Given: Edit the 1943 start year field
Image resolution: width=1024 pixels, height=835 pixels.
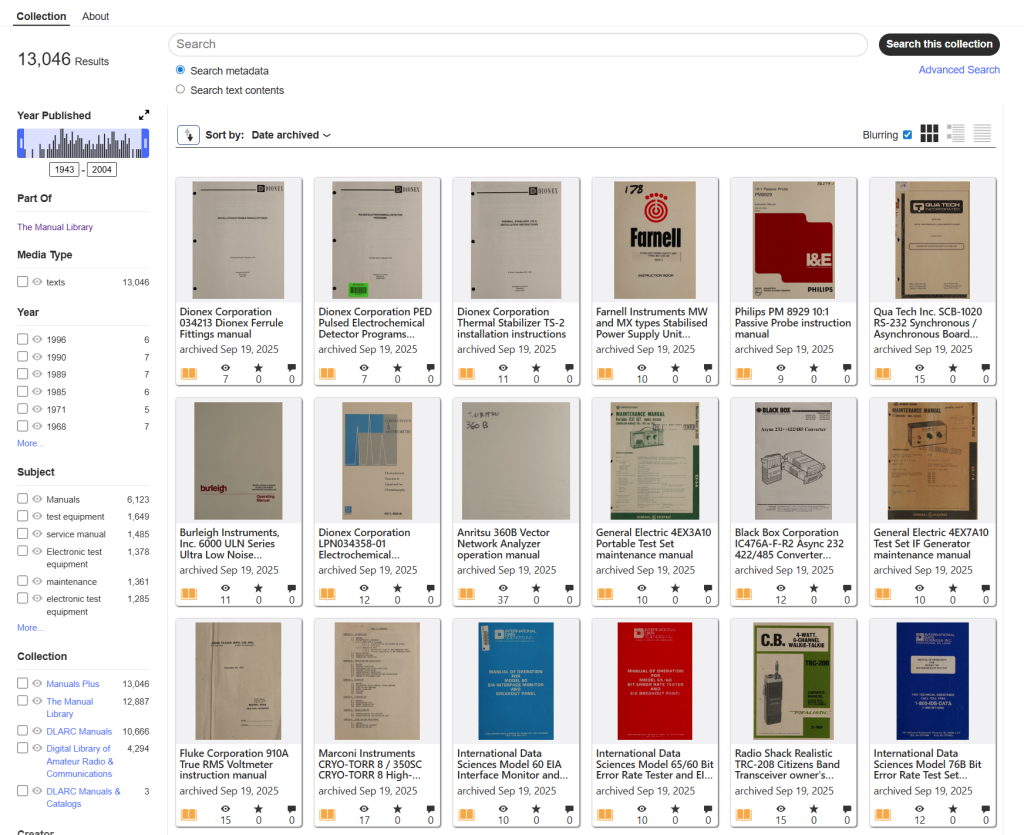Looking at the screenshot, I should click(64, 170).
